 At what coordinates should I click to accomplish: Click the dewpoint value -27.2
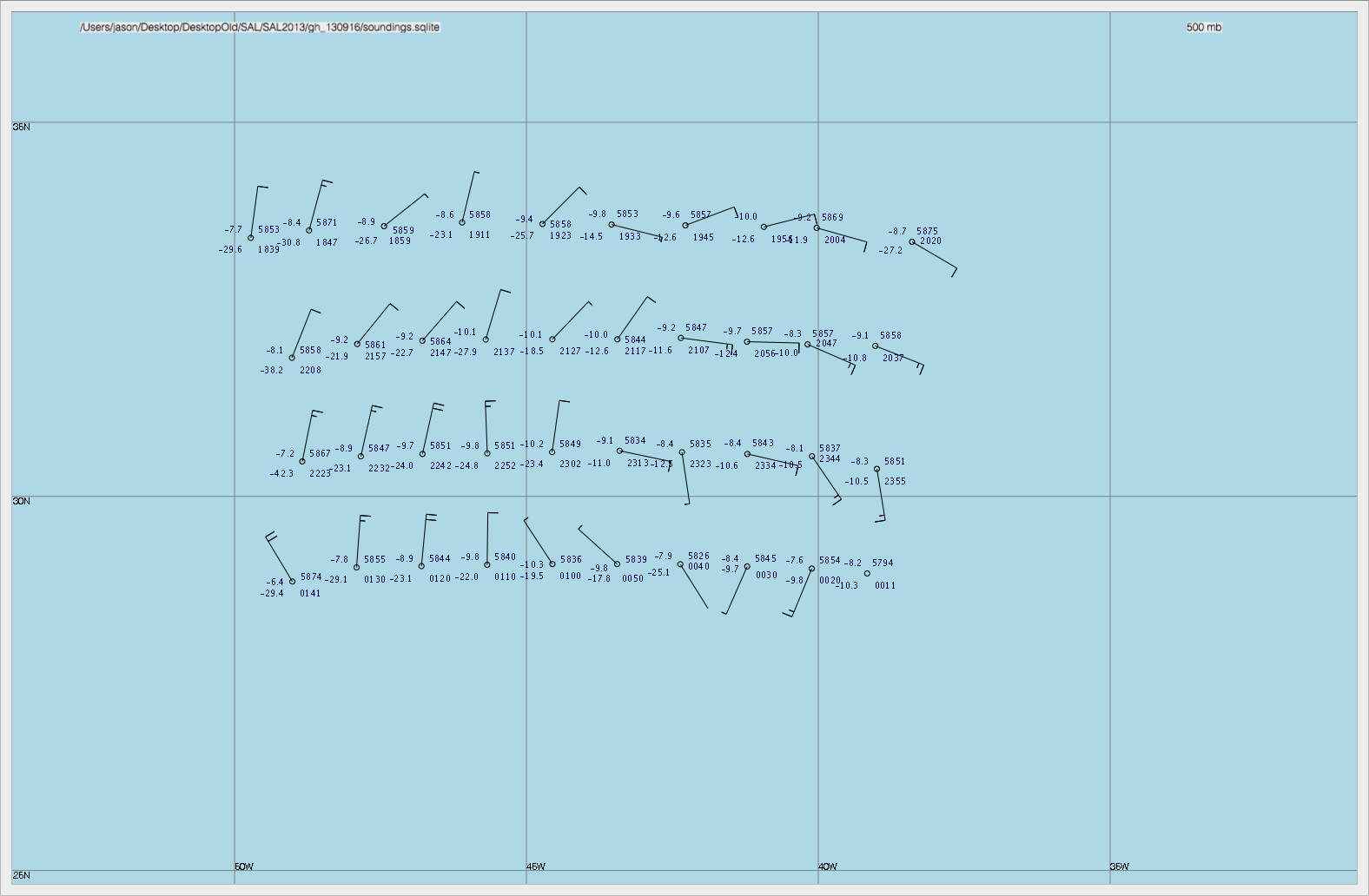pos(890,251)
